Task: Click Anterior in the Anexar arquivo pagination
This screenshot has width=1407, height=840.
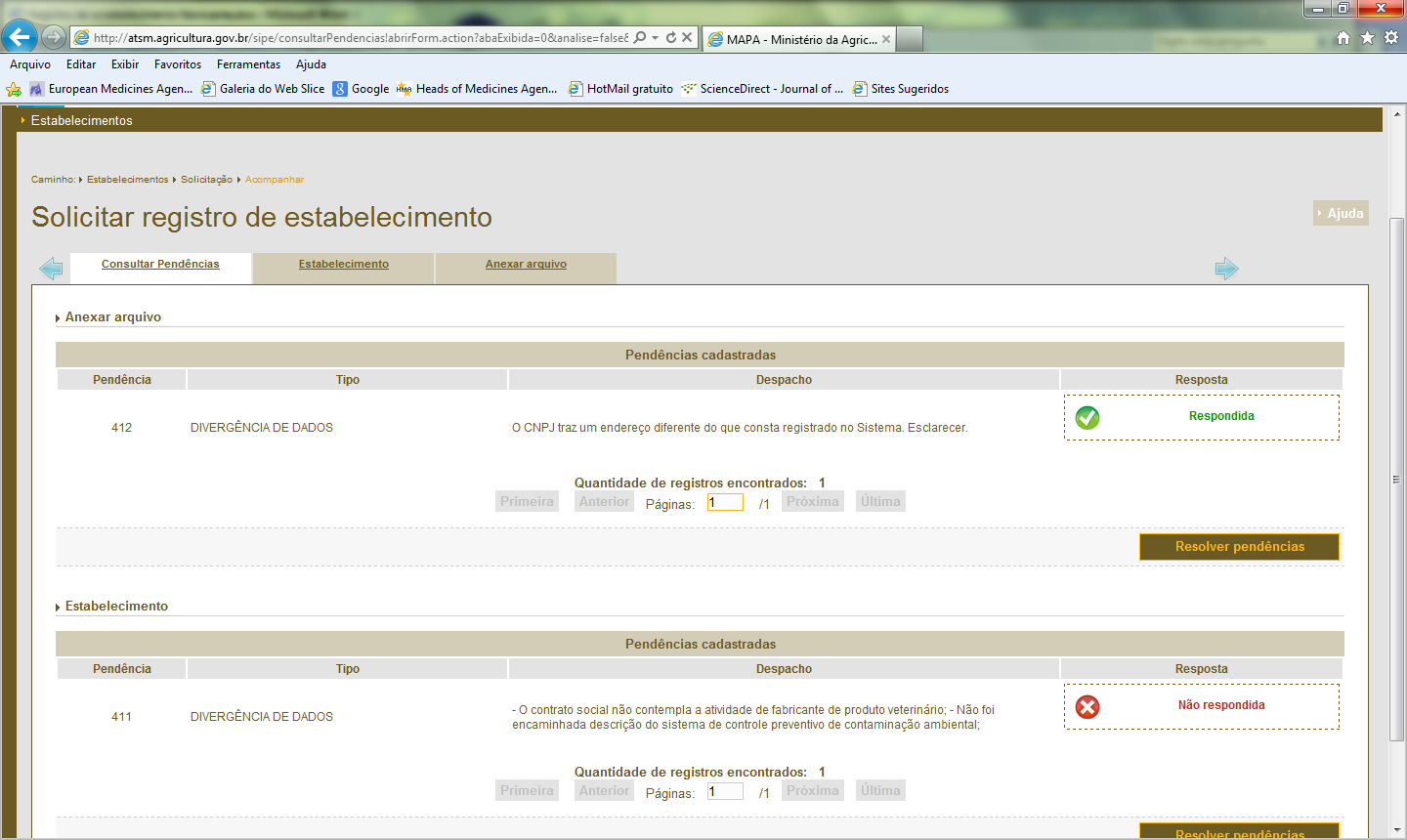Action: pos(604,502)
